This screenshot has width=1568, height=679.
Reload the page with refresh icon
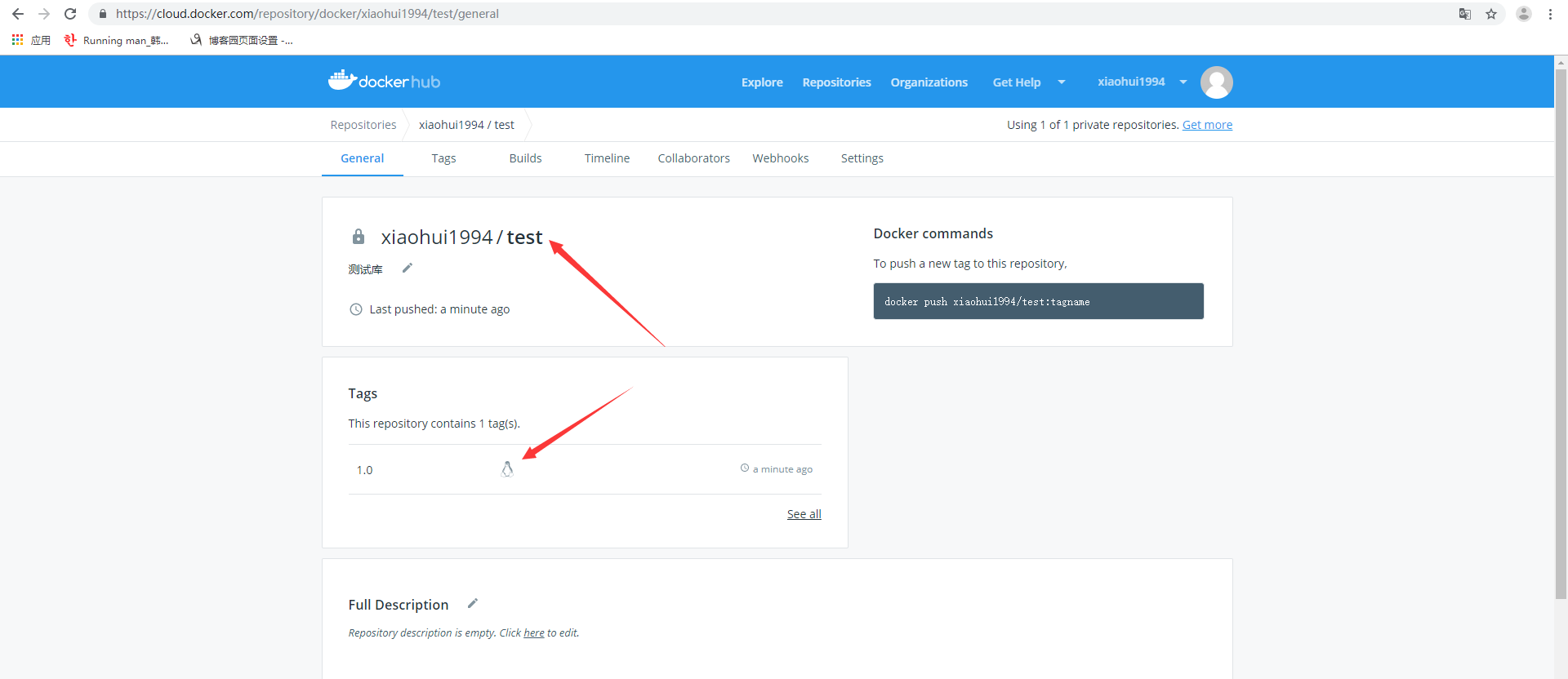point(70,14)
